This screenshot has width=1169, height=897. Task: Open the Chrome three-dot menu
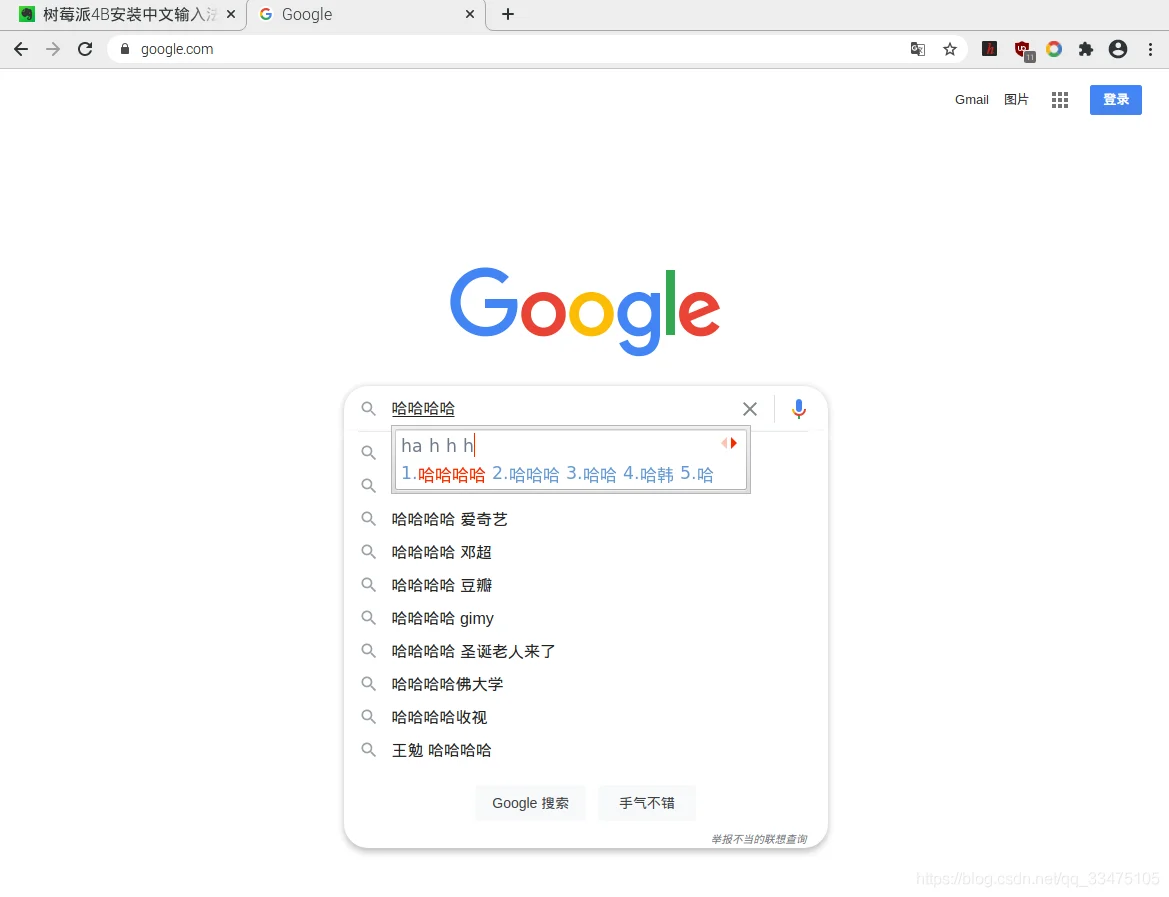pyautogui.click(x=1150, y=49)
